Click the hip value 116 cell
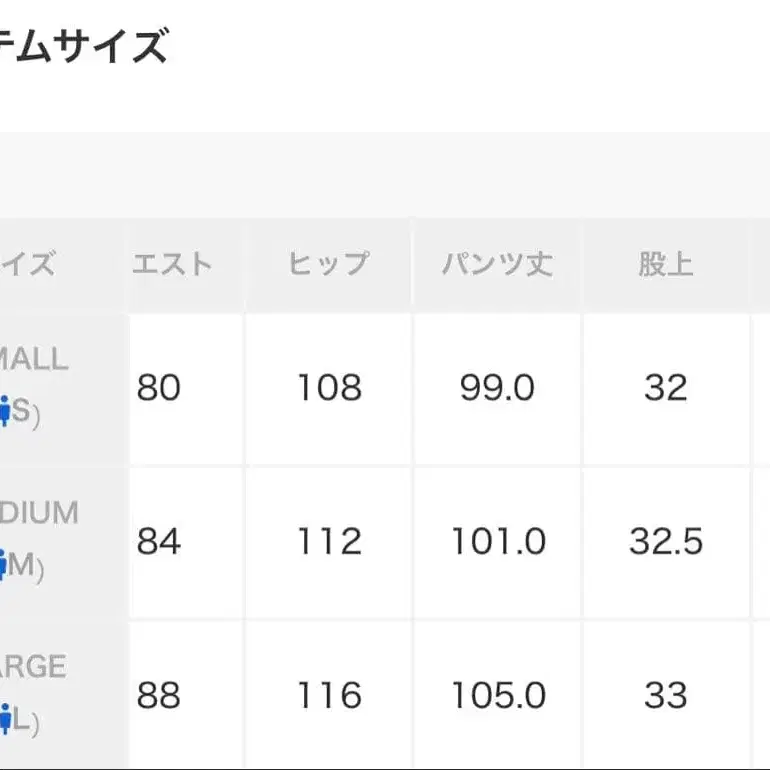Viewport: 770px width, 770px height. (328, 696)
